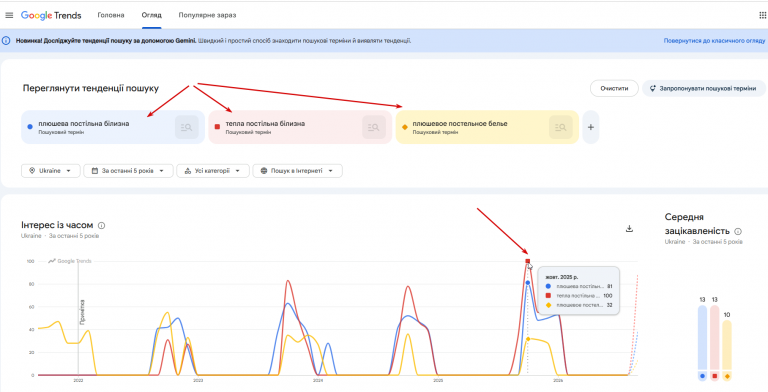Edit the плюшевое постельное белье search term
The image size is (768, 392).
point(459,124)
